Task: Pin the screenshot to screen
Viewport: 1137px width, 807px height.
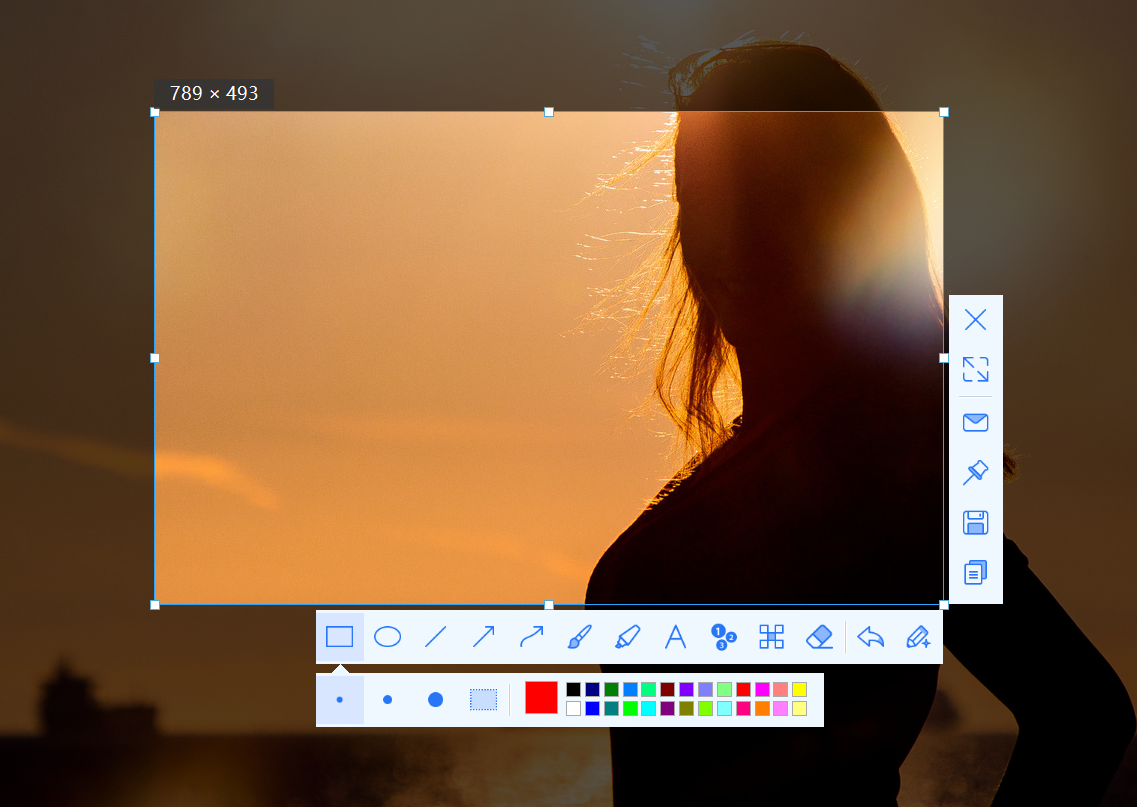Action: tap(975, 473)
